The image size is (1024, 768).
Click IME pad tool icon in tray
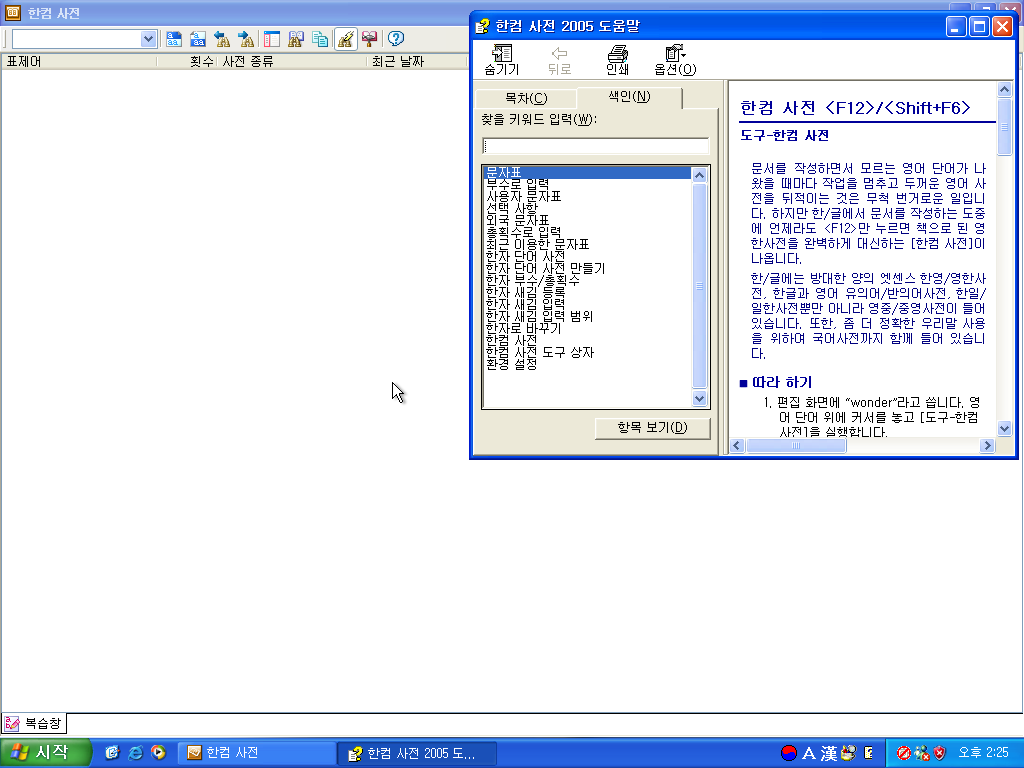pyautogui.click(x=848, y=753)
